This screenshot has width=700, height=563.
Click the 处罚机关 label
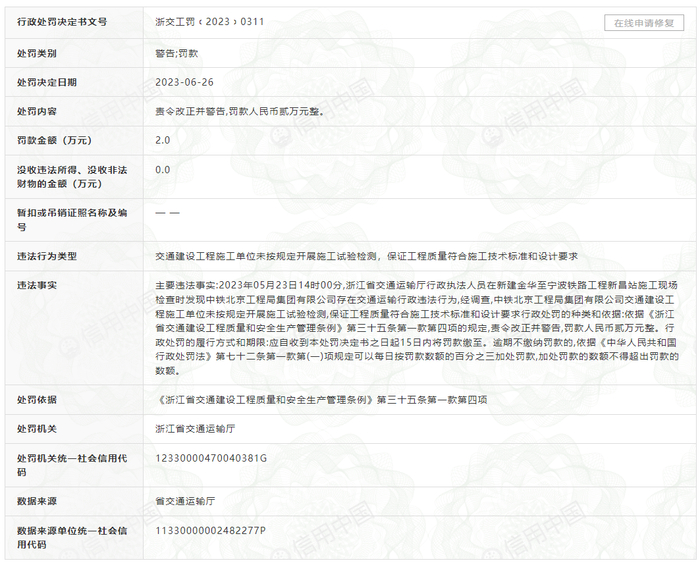(37, 429)
